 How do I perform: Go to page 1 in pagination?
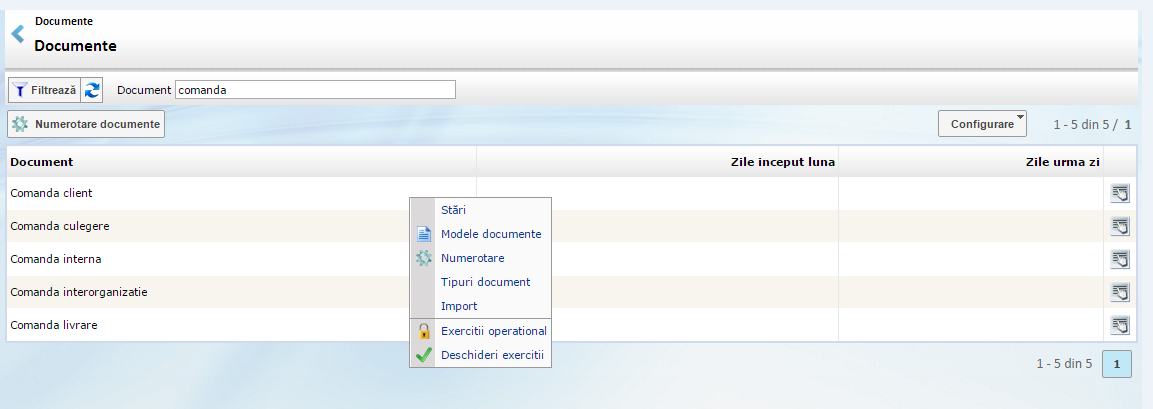[x=1116, y=364]
